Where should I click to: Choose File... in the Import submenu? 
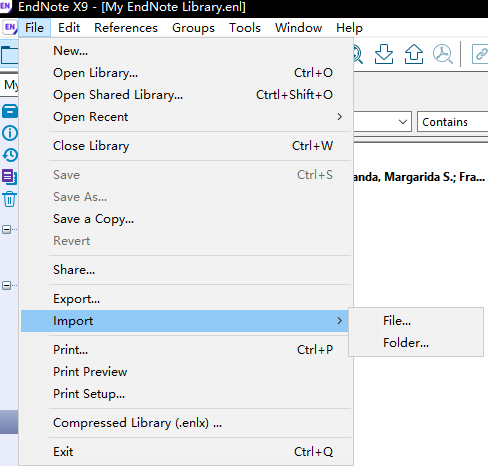[x=416, y=321]
